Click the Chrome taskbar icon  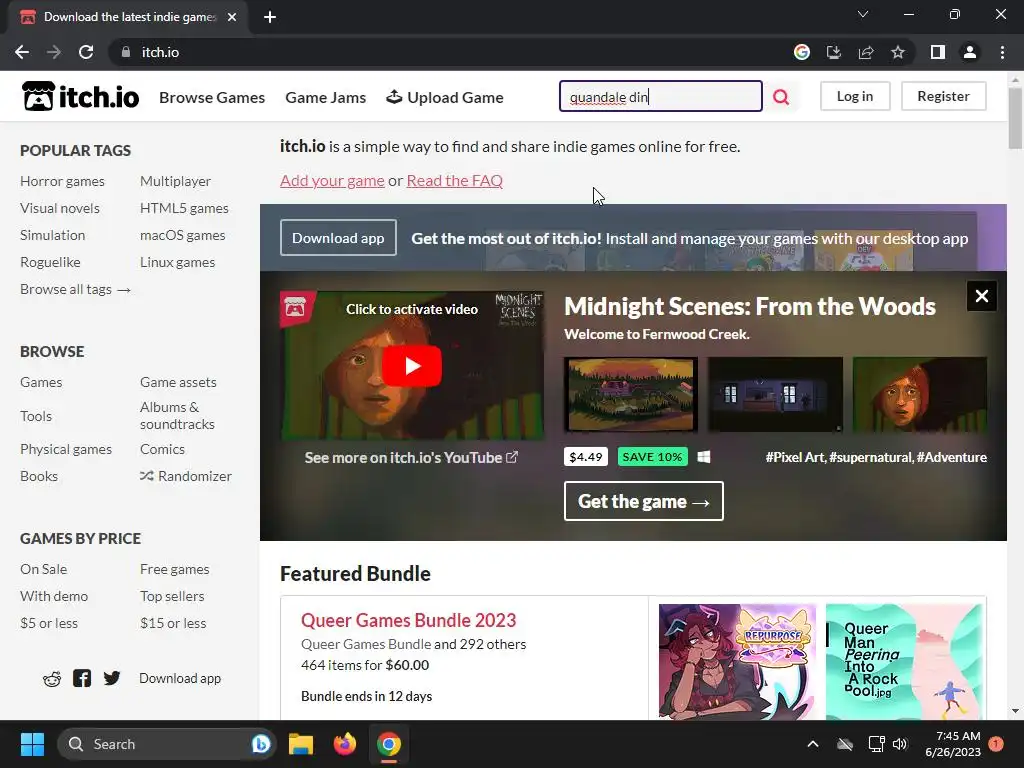(x=389, y=744)
